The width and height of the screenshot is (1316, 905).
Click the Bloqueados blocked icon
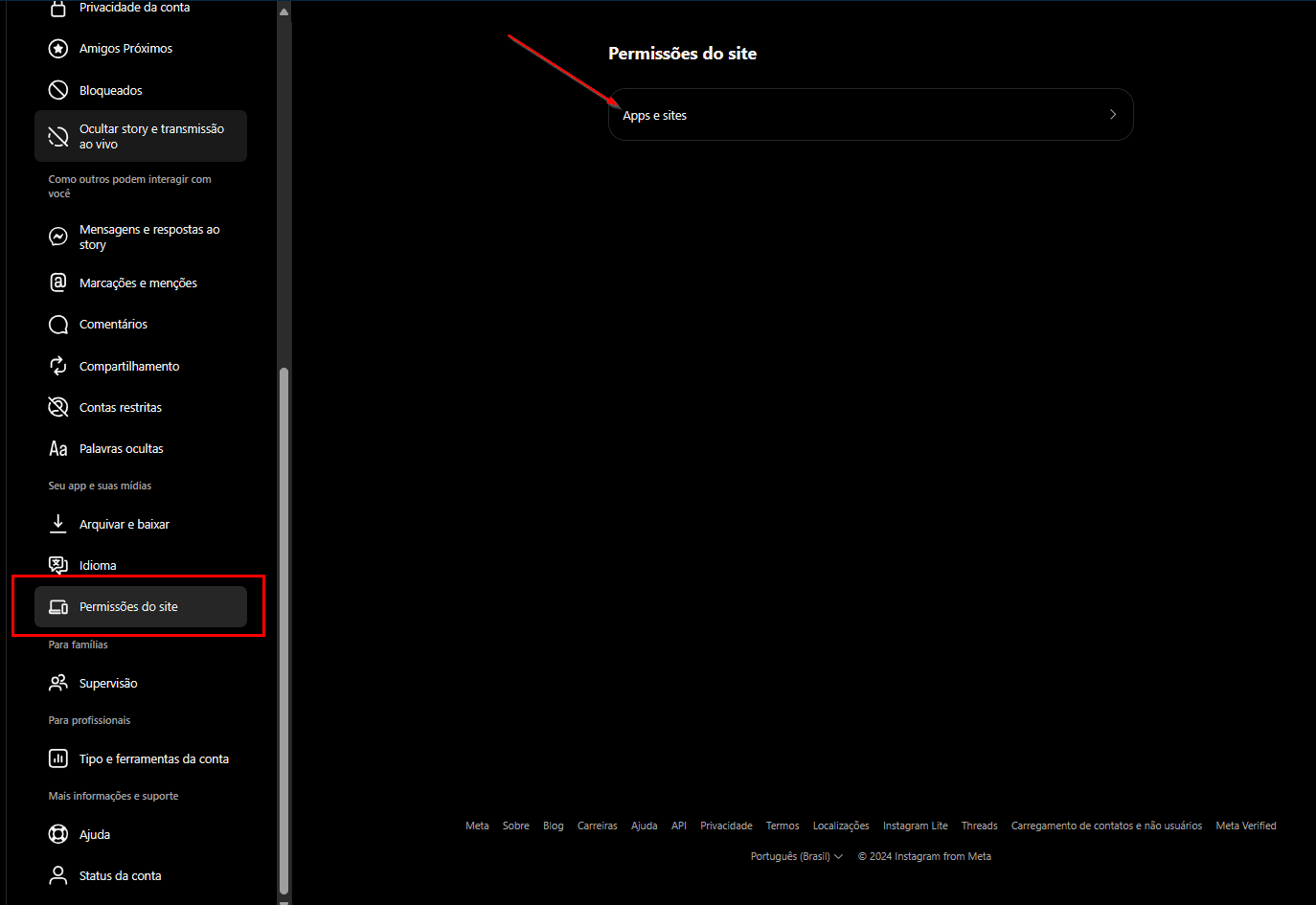click(x=58, y=90)
